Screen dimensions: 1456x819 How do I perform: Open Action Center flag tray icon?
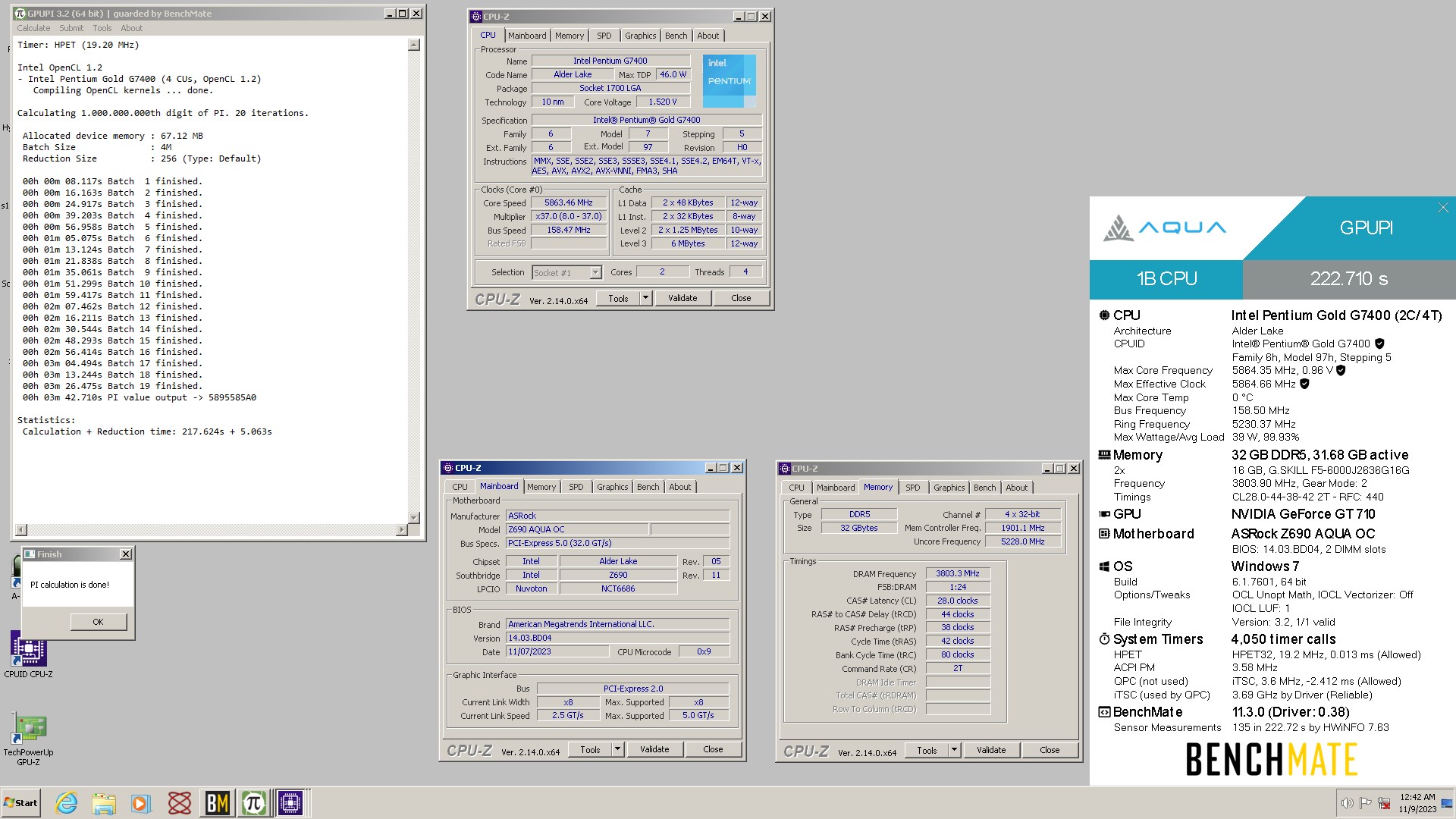[1366, 803]
